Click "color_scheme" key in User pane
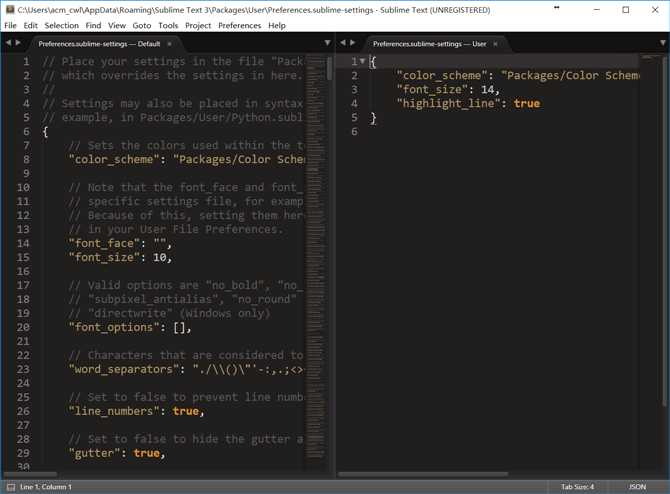This screenshot has width=670, height=494. 442,76
